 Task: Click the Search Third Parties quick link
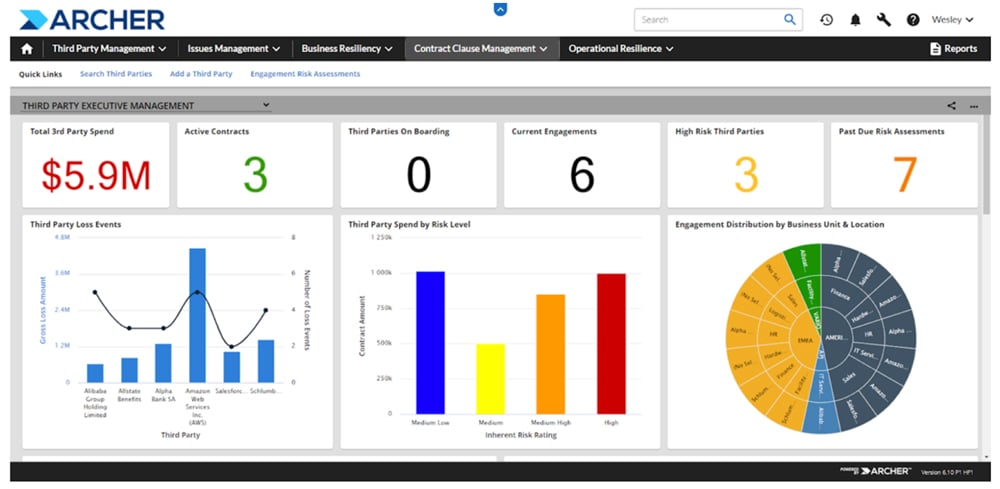pyautogui.click(x=116, y=74)
